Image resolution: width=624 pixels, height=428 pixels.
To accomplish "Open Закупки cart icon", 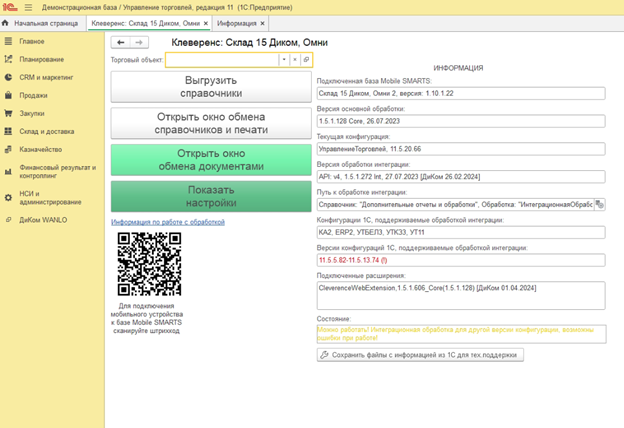I will pyautogui.click(x=8, y=113).
